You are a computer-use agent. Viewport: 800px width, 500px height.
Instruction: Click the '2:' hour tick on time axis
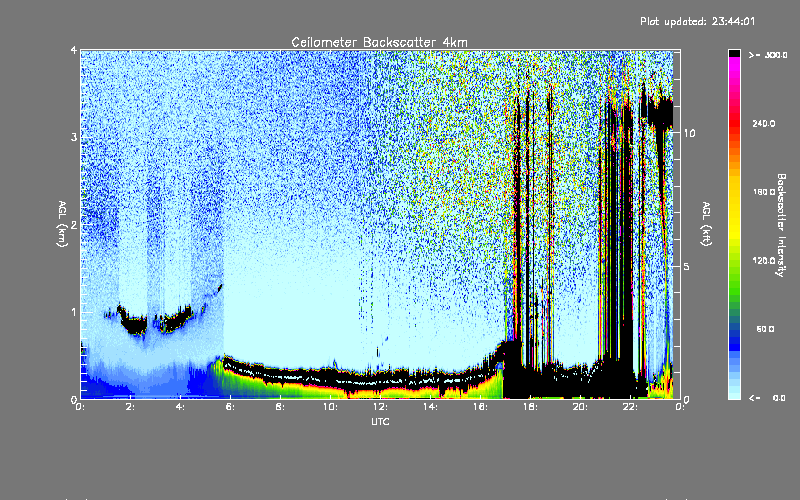[x=131, y=407]
